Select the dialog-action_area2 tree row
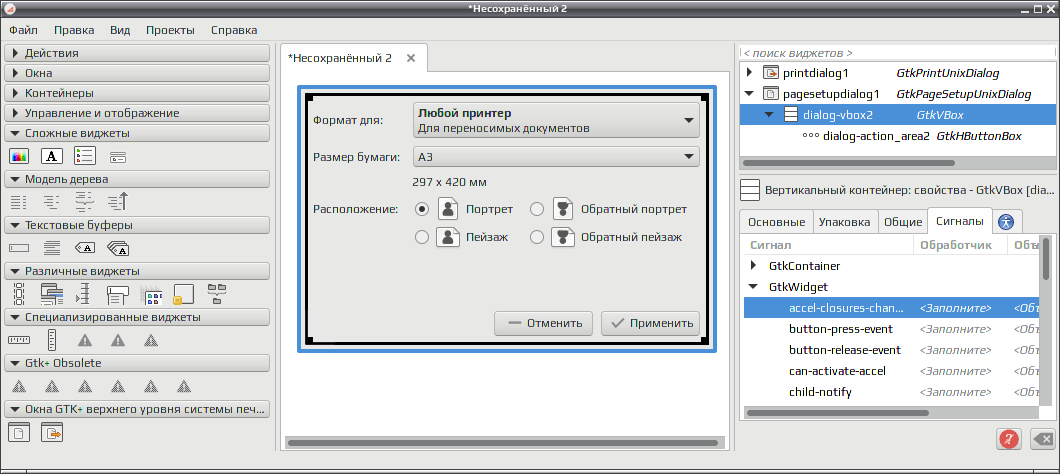This screenshot has height=474, width=1060. [898, 136]
